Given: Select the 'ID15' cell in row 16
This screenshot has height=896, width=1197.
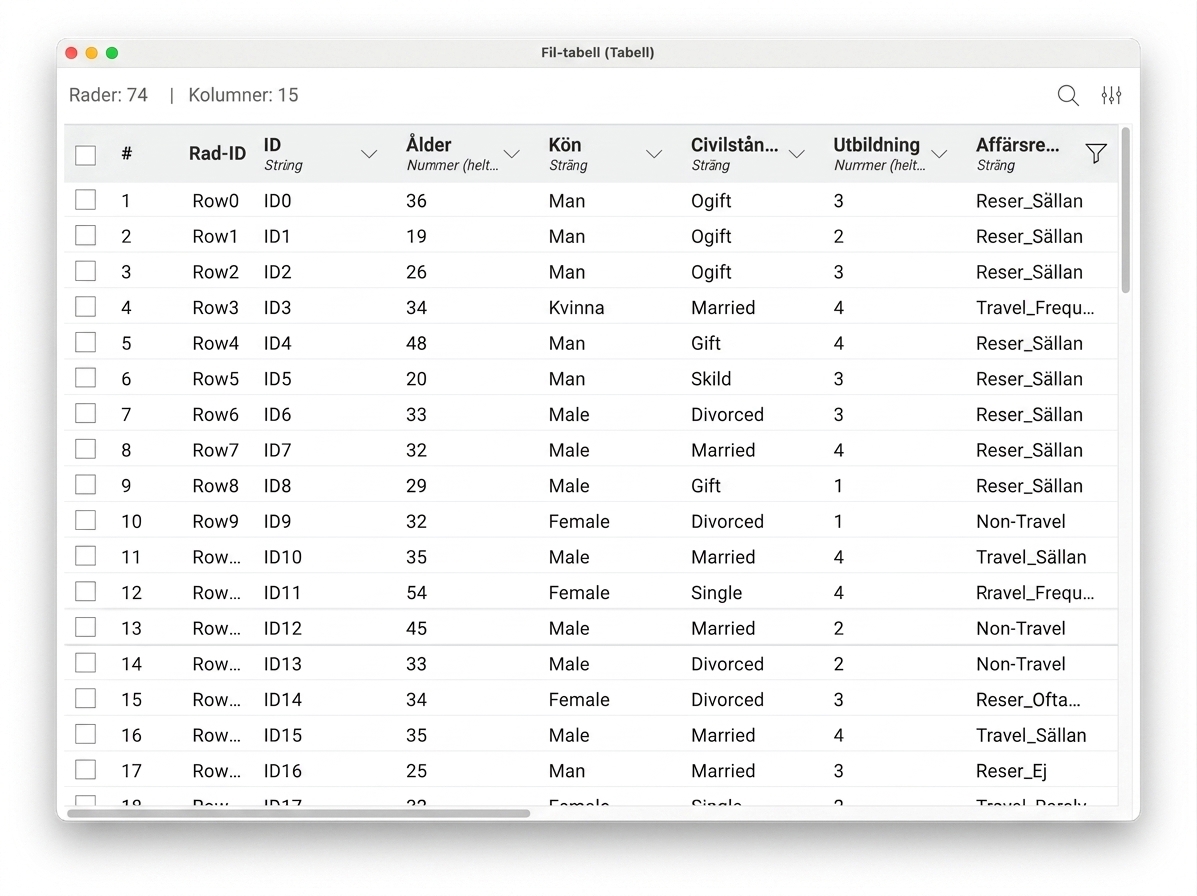Looking at the screenshot, I should pyautogui.click(x=282, y=735).
